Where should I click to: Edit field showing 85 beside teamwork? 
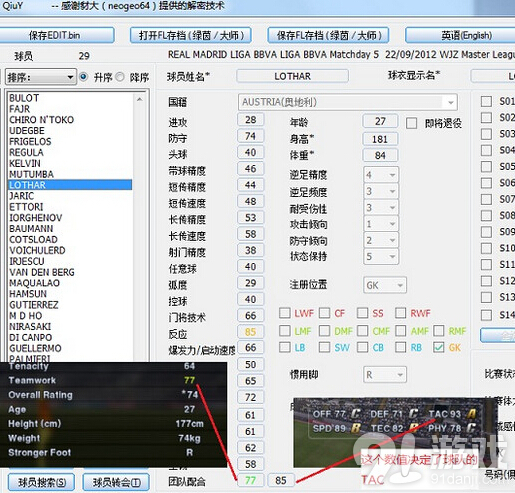[x=281, y=480]
